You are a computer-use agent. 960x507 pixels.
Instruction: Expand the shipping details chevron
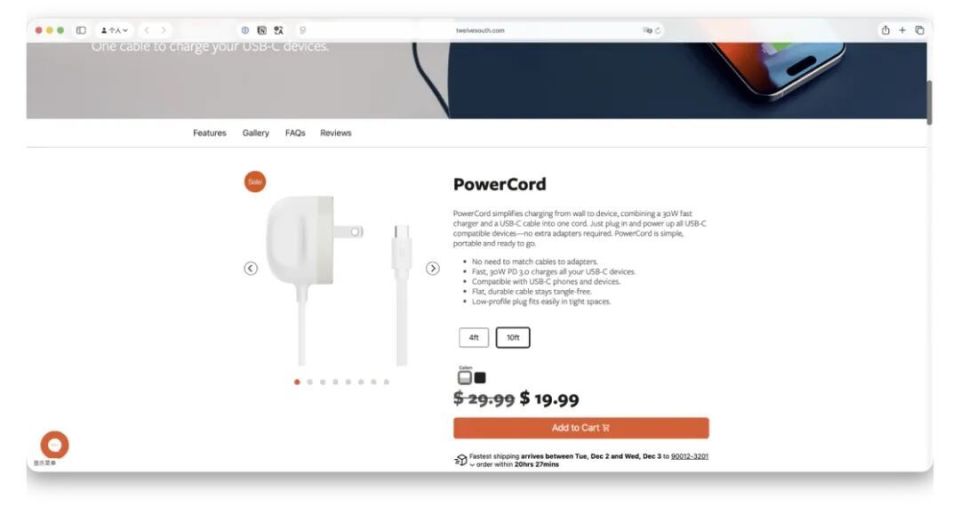tap(472, 465)
